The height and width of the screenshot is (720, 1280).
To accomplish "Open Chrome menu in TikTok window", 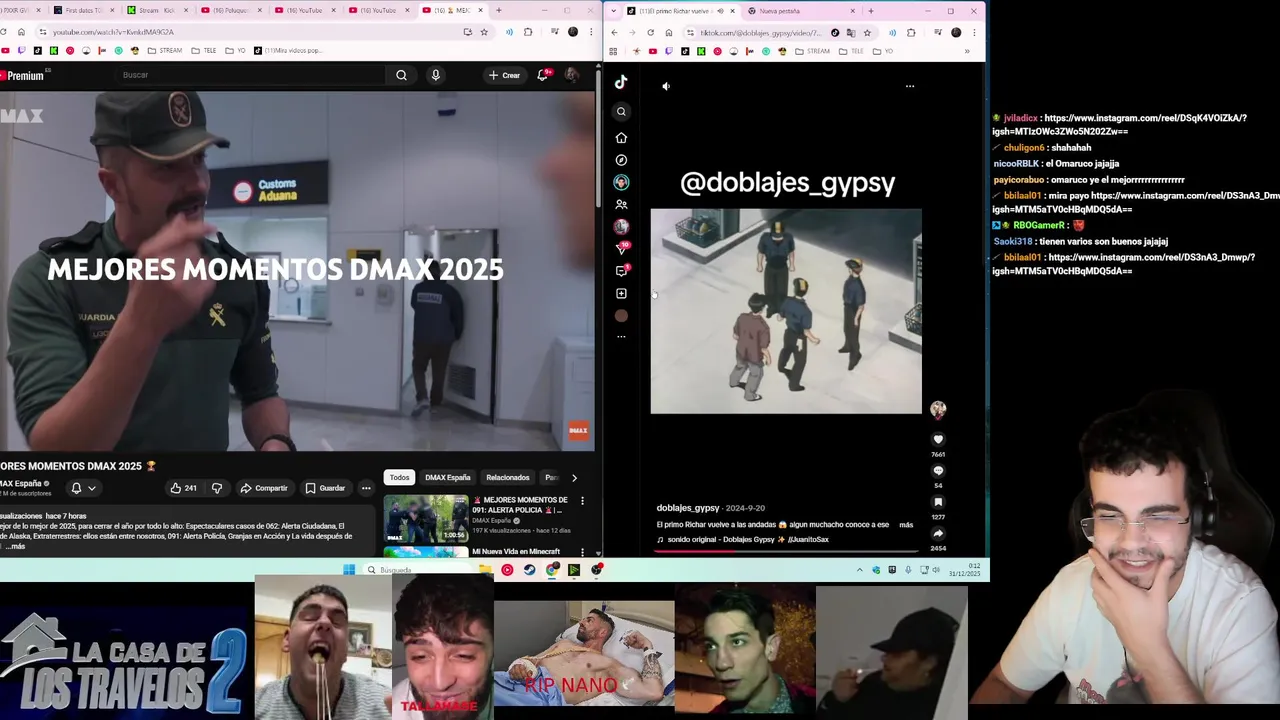I will [973, 32].
